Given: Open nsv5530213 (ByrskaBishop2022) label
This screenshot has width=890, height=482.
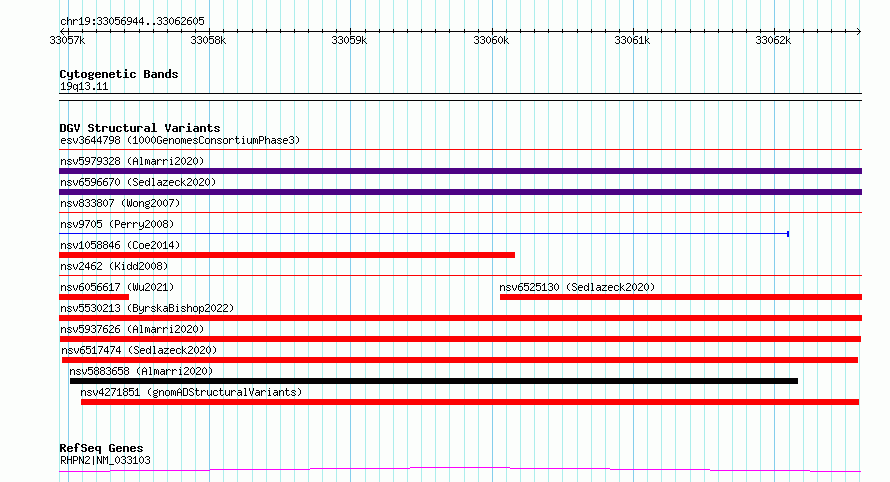Looking at the screenshot, I should [147, 308].
